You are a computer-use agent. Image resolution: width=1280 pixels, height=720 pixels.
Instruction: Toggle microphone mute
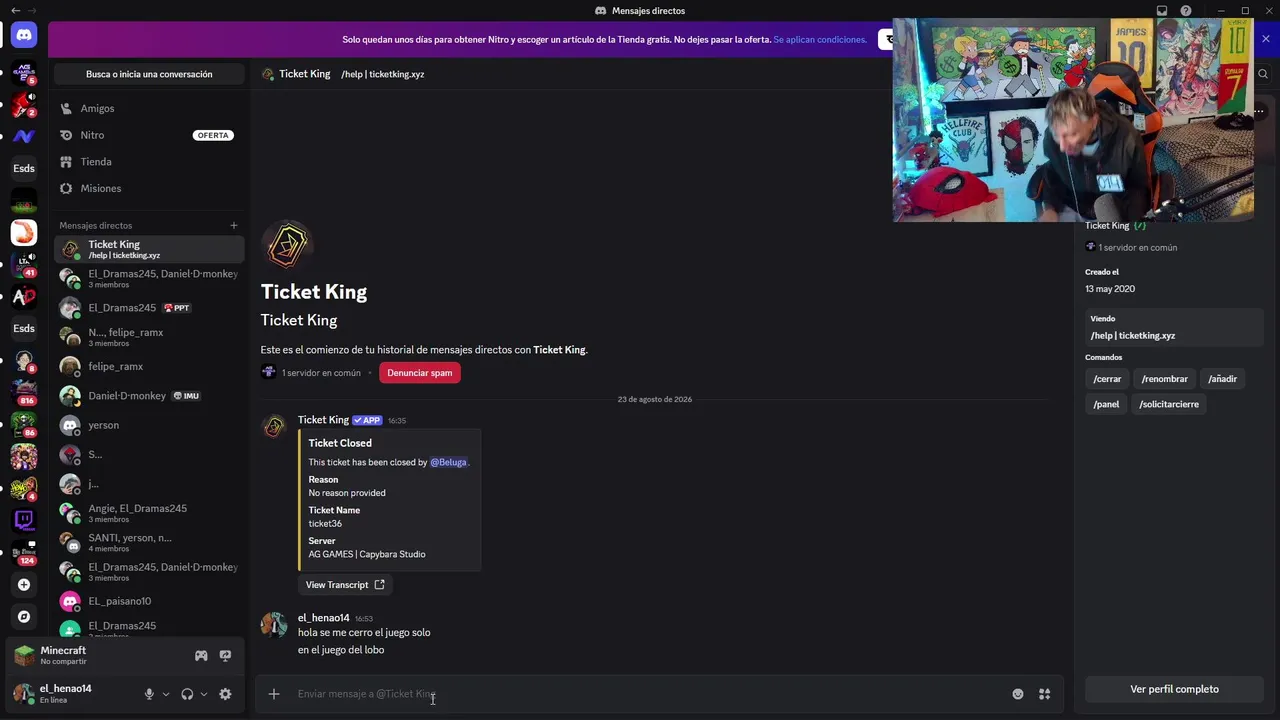pyautogui.click(x=149, y=694)
